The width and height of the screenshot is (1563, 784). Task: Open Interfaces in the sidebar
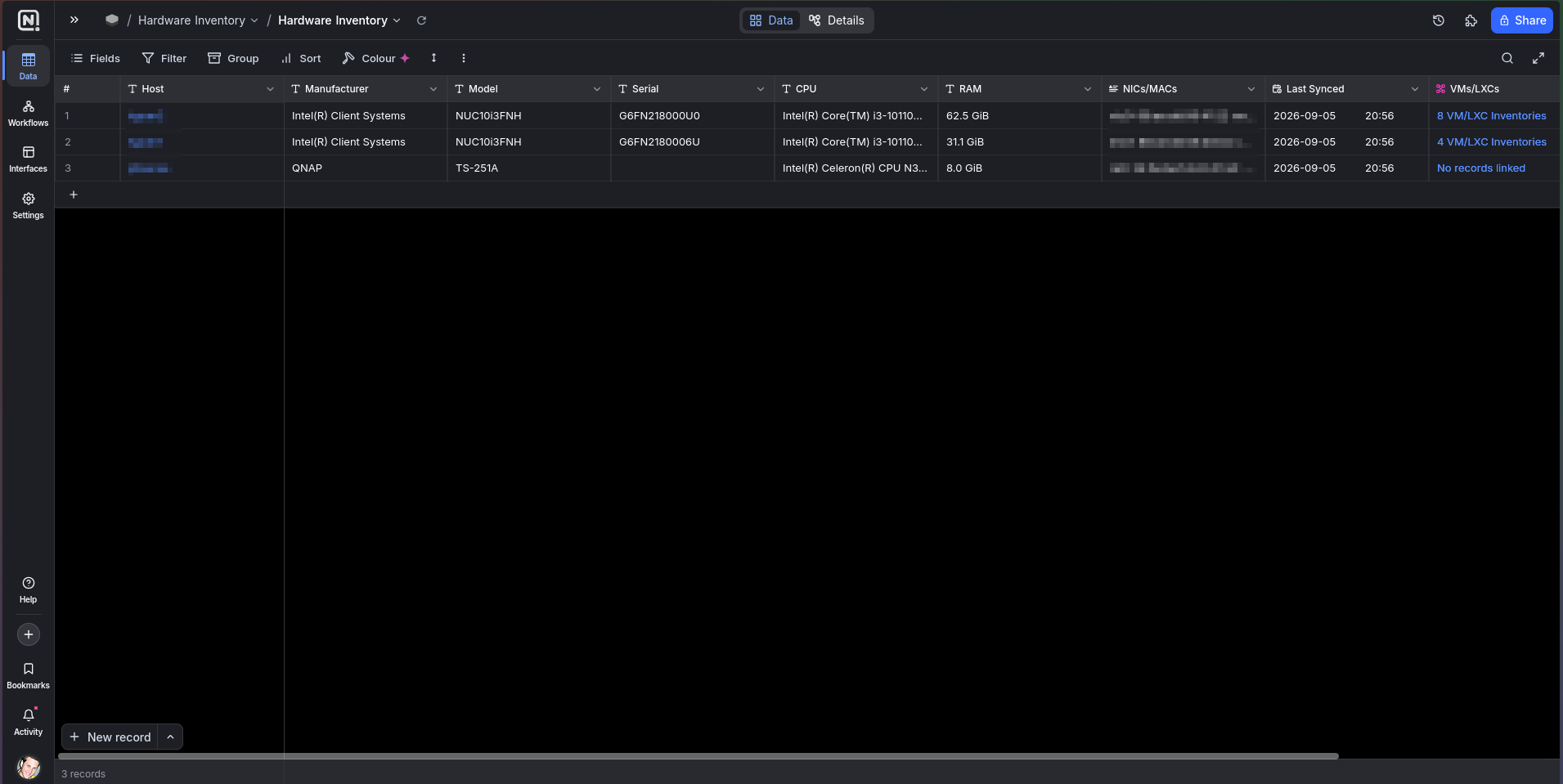[x=29, y=159]
